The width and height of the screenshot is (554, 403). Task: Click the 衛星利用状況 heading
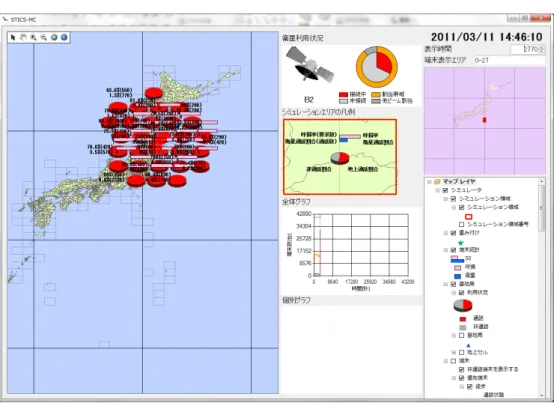point(302,38)
